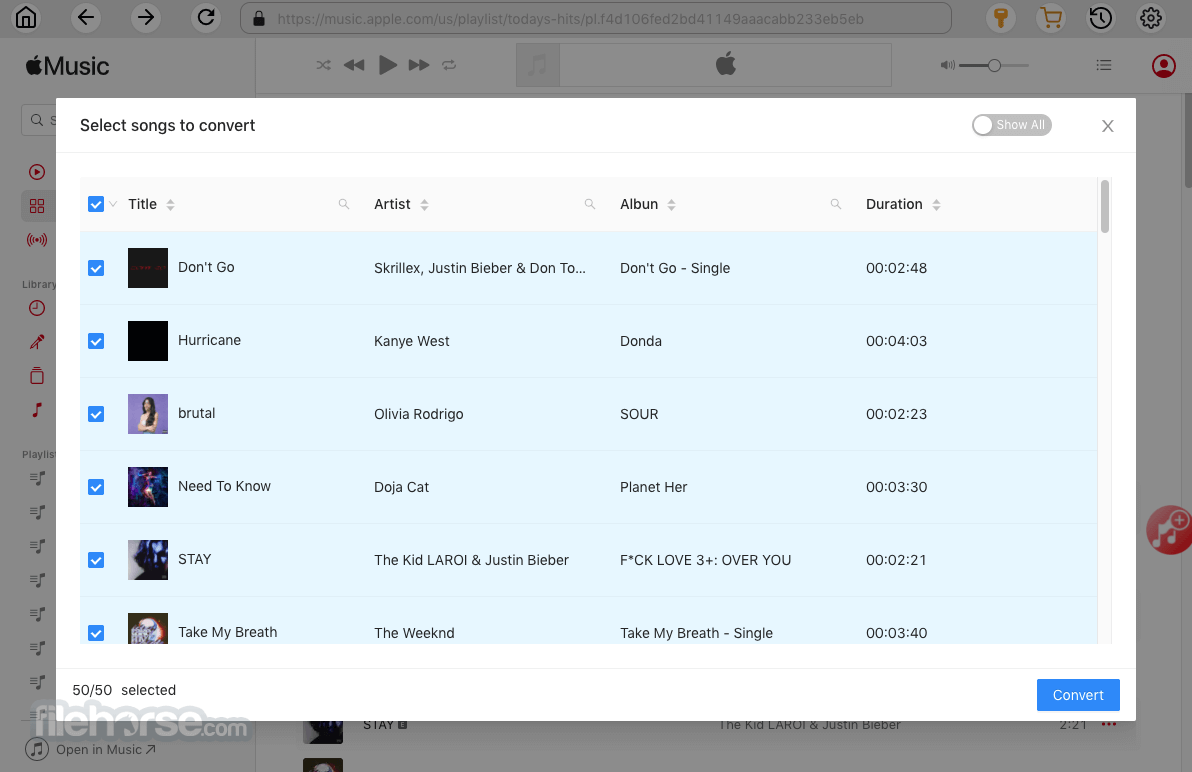
Task: Click the Don't Go album thumbnail
Action: [x=147, y=267]
